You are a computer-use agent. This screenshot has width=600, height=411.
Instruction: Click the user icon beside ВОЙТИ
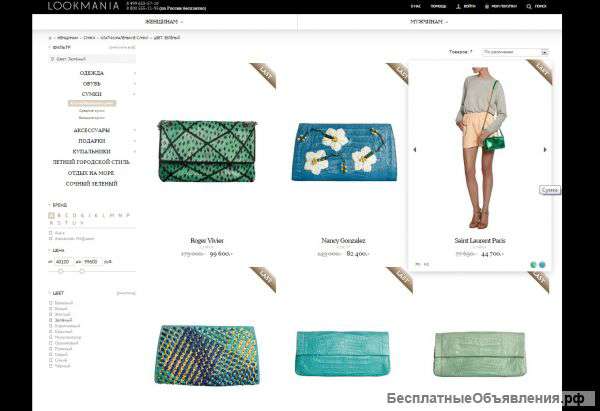click(458, 7)
